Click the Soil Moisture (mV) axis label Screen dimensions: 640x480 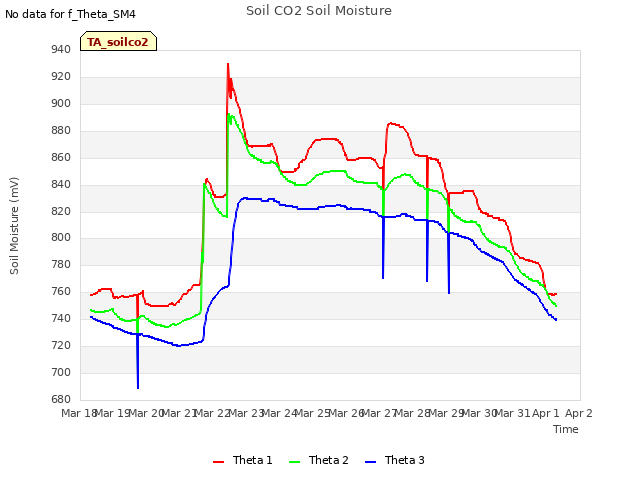pyautogui.click(x=14, y=226)
